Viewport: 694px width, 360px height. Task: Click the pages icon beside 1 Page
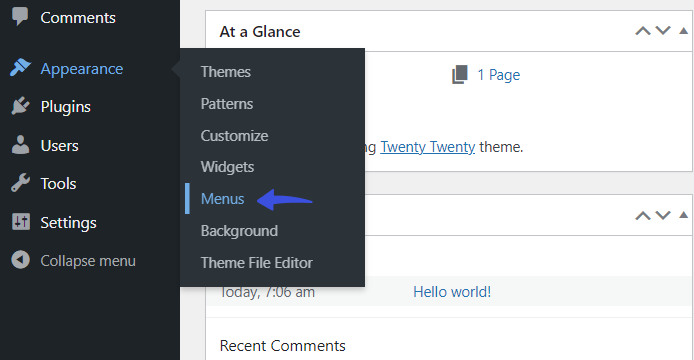point(459,74)
